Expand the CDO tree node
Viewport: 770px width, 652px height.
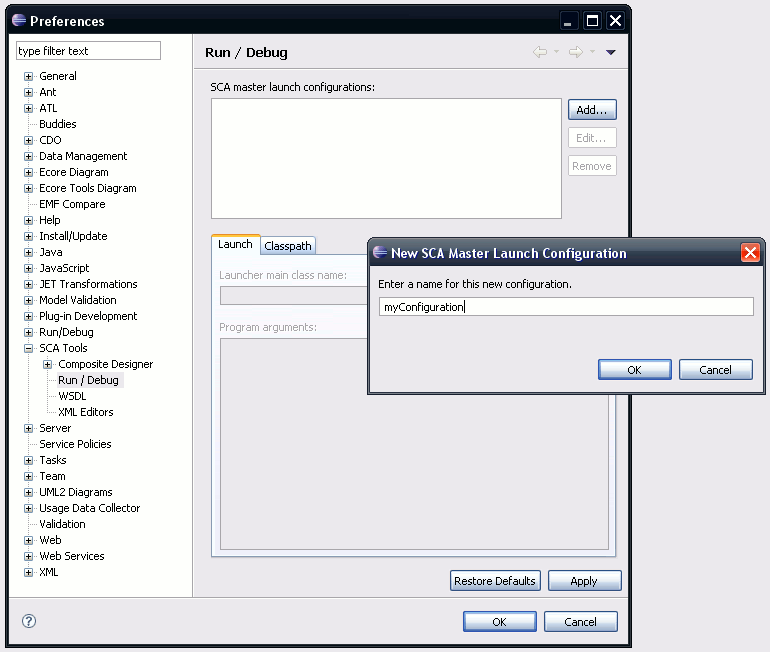tap(28, 140)
